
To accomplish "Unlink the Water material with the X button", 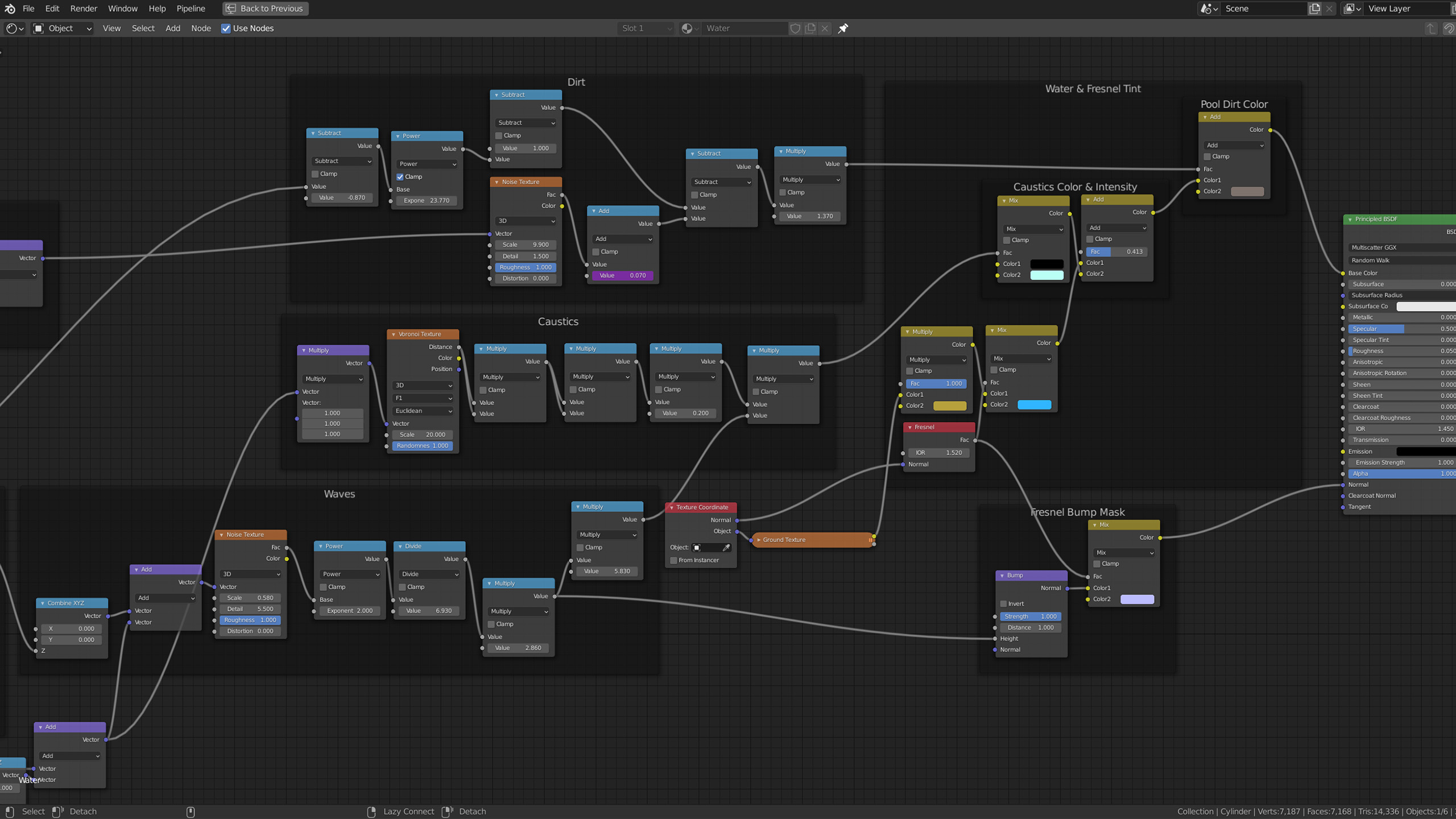I will point(825,28).
